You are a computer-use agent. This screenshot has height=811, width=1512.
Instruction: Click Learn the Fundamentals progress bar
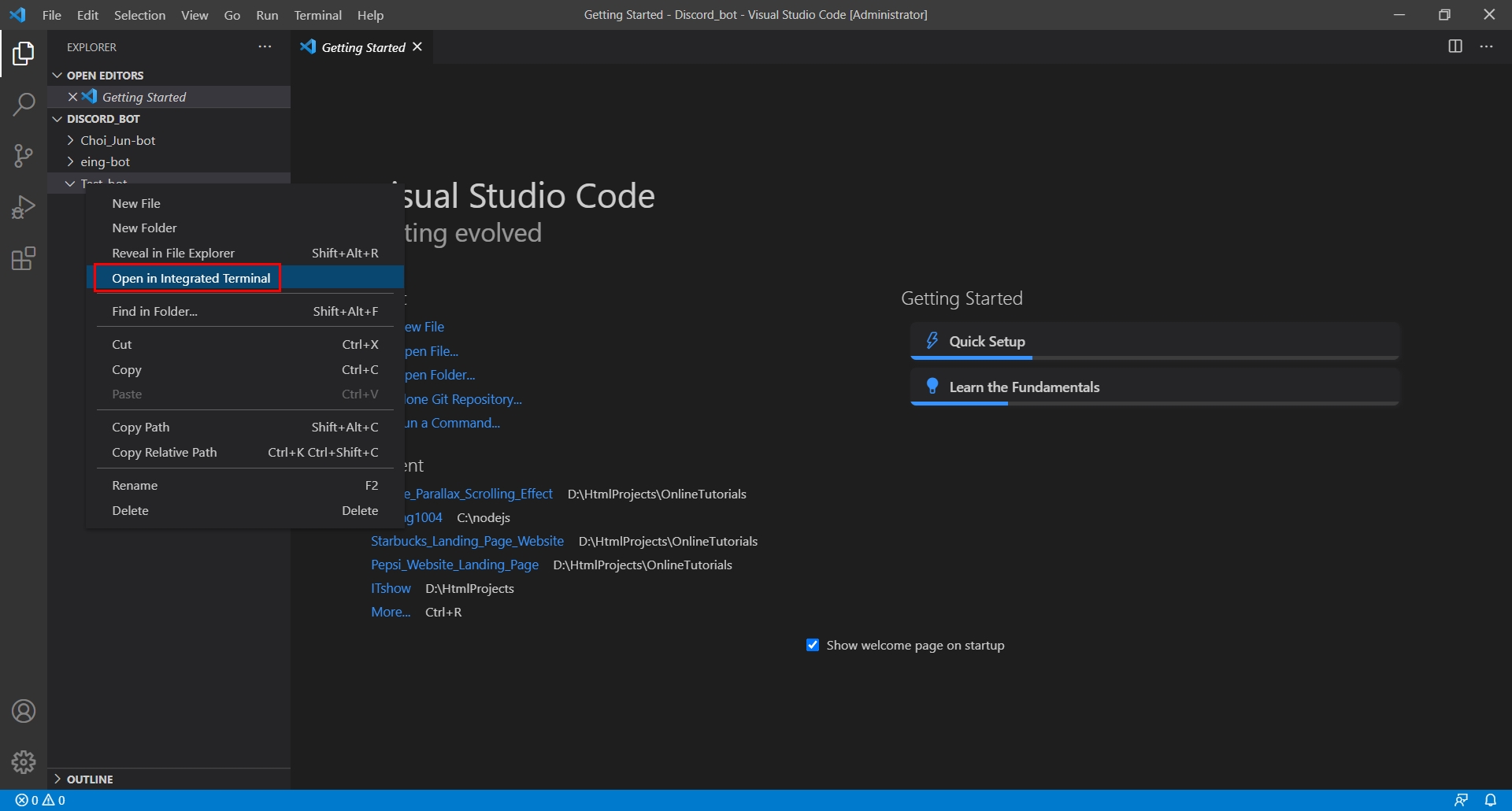coord(1154,404)
